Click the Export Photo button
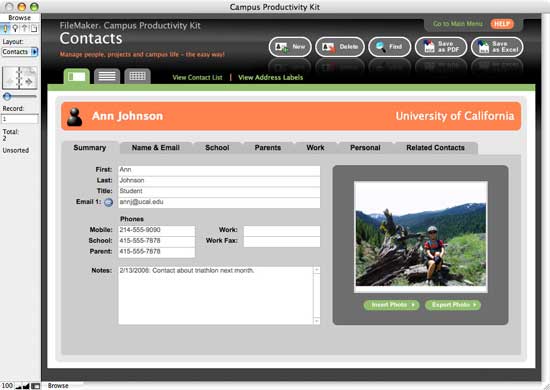The image size is (550, 390). coord(453,305)
